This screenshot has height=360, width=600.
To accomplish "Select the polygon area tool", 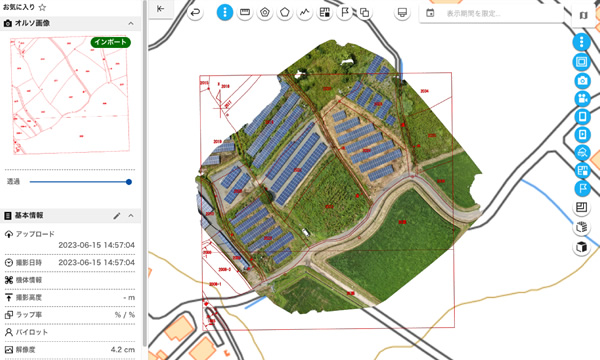I will [284, 13].
